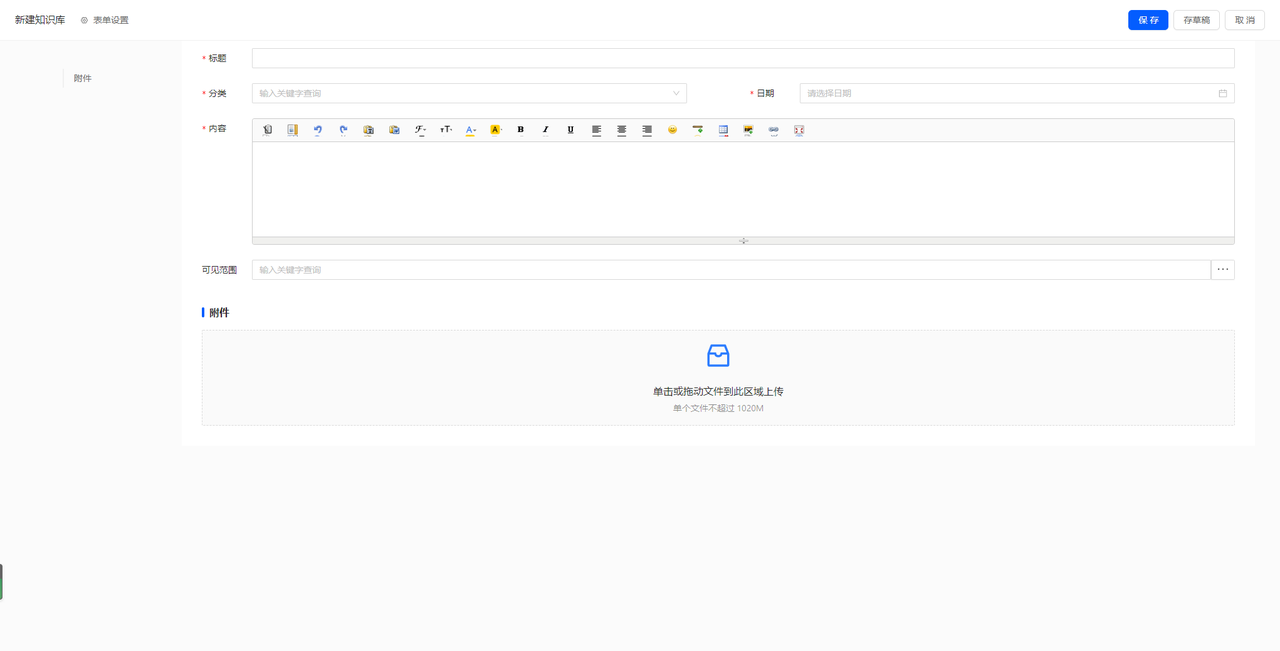Toggle underline formatting
Screen dimensions: 1280x651
(571, 130)
